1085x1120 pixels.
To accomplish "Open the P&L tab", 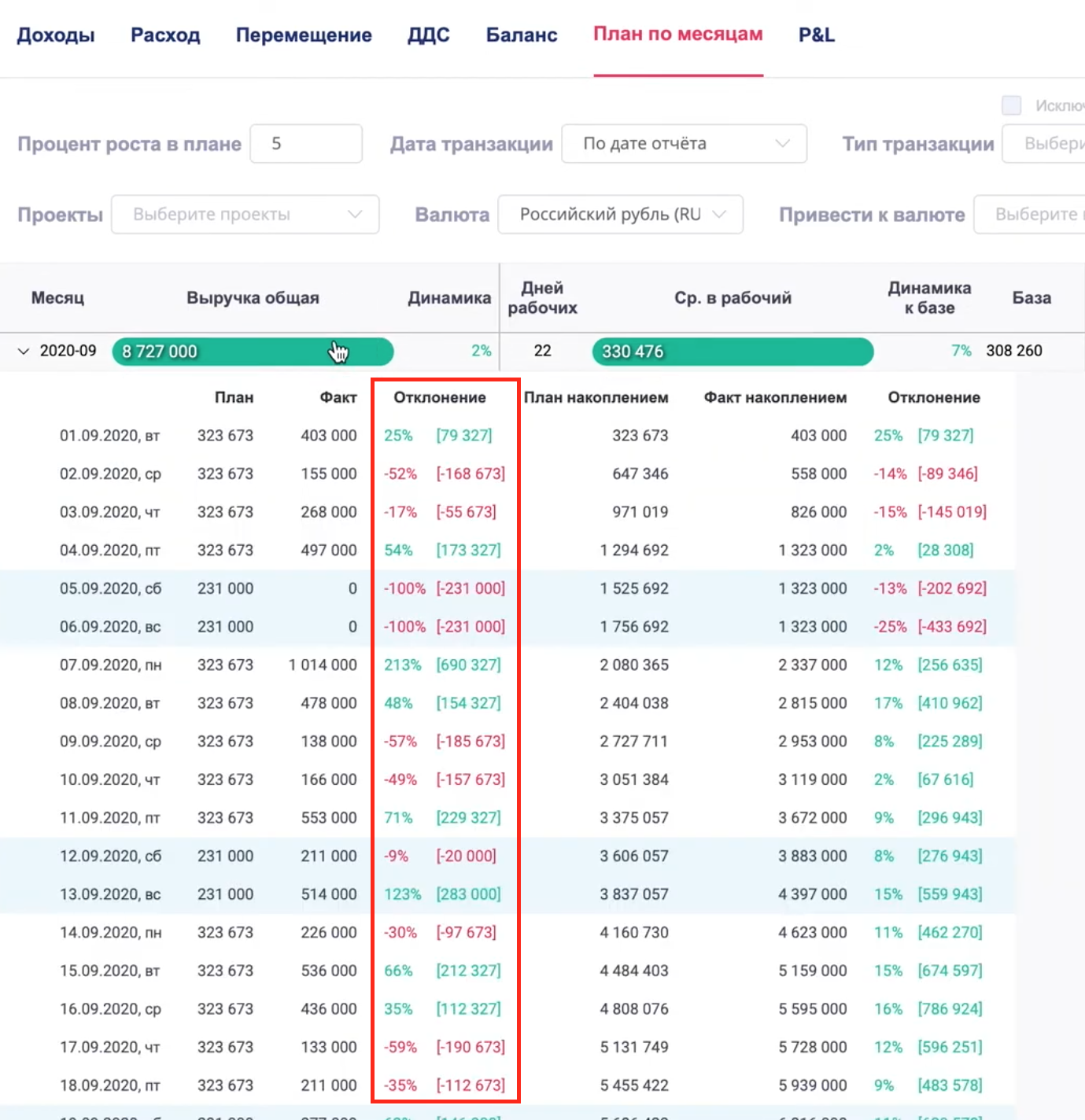I will pyautogui.click(x=817, y=35).
